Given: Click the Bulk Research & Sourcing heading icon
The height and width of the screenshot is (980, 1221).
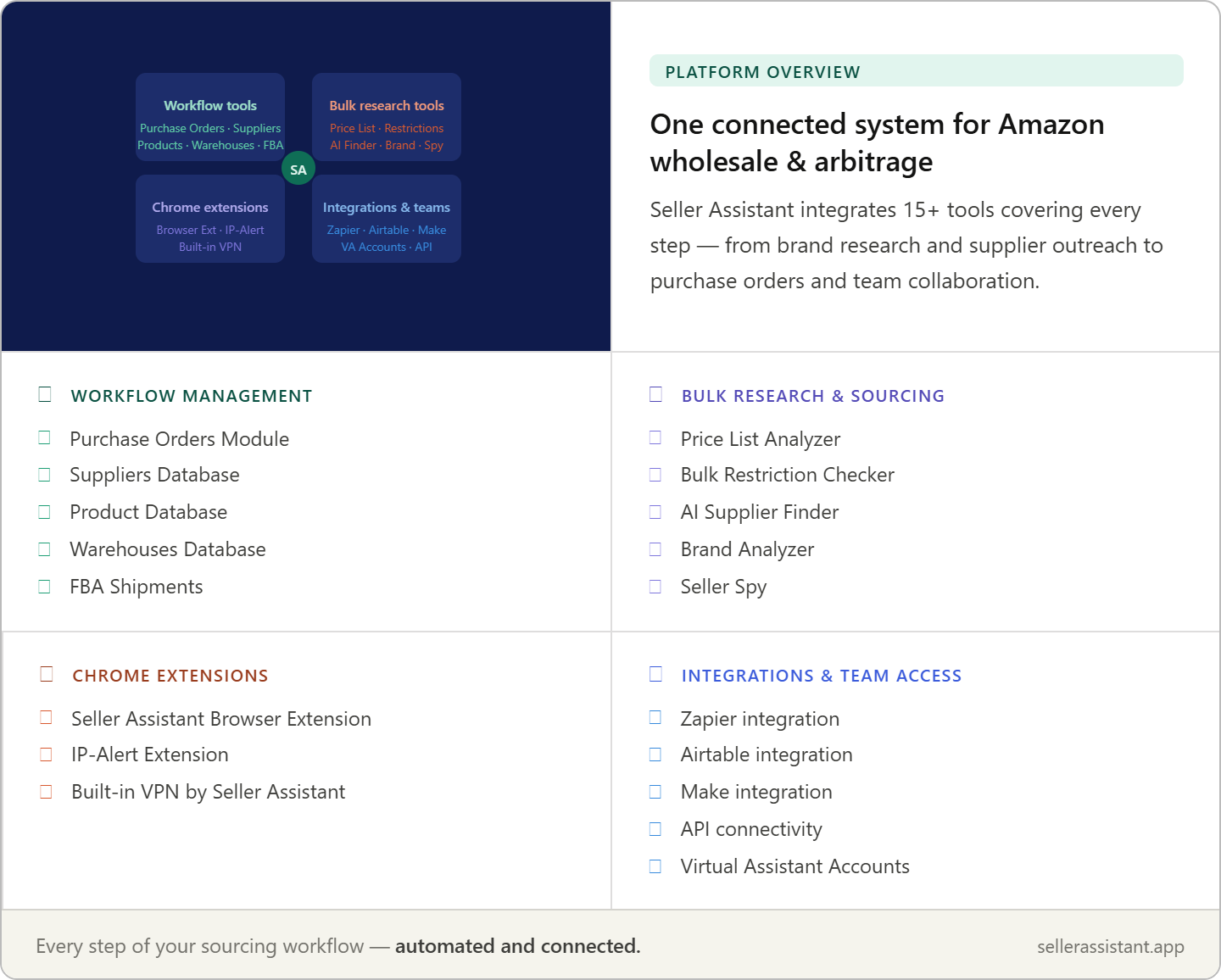Looking at the screenshot, I should click(655, 394).
